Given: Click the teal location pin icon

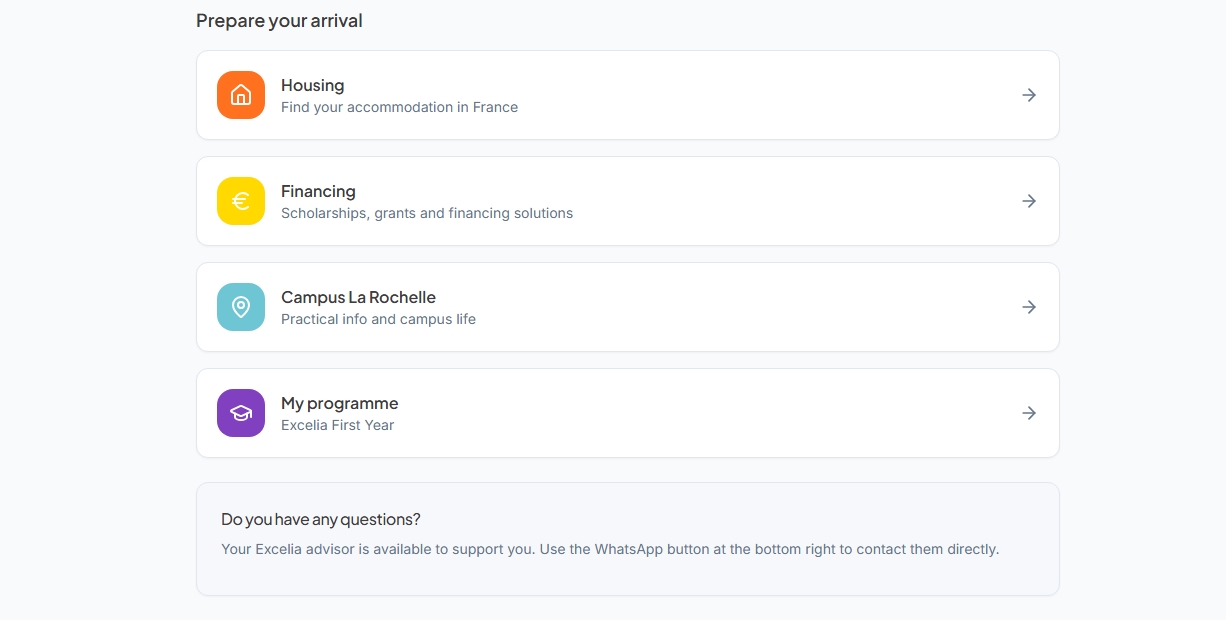Looking at the screenshot, I should 241,307.
